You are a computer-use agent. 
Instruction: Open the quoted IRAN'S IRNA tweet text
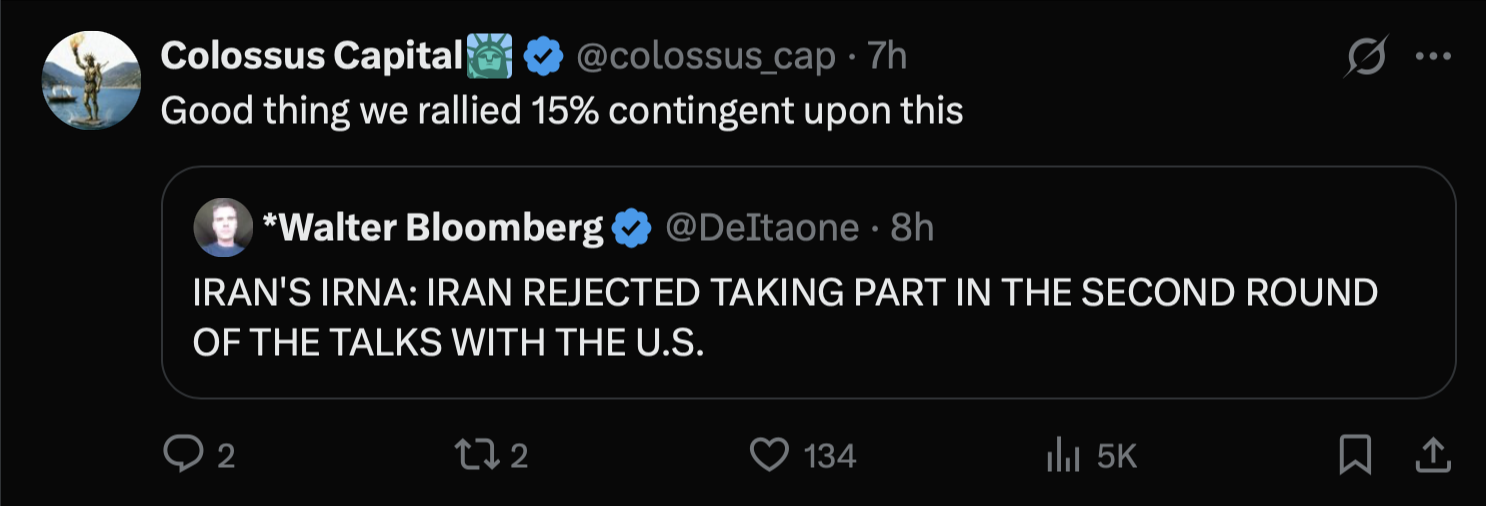point(784,317)
